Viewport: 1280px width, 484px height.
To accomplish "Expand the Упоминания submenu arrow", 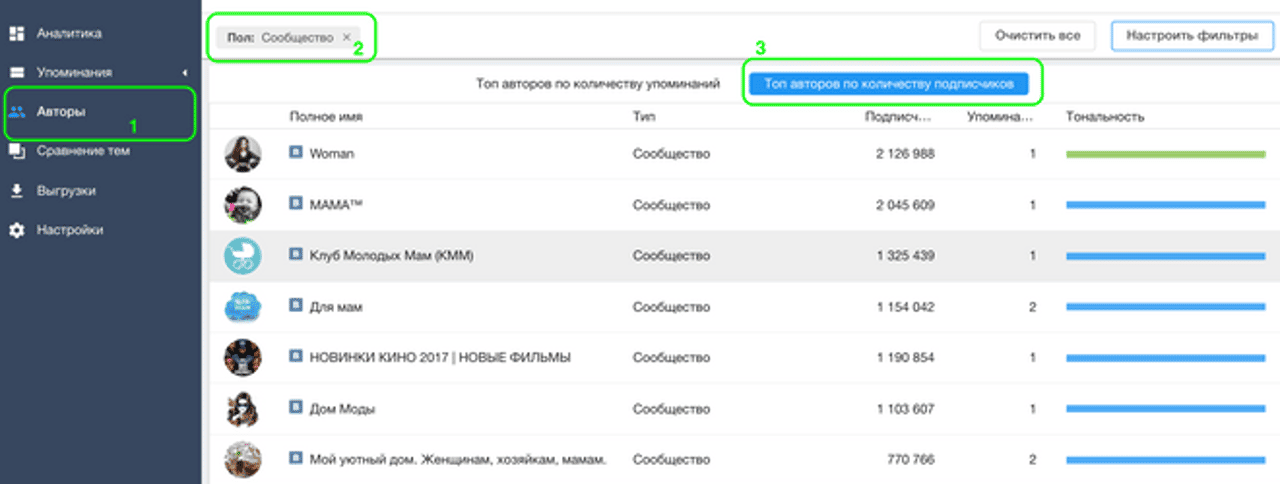I will [x=185, y=73].
